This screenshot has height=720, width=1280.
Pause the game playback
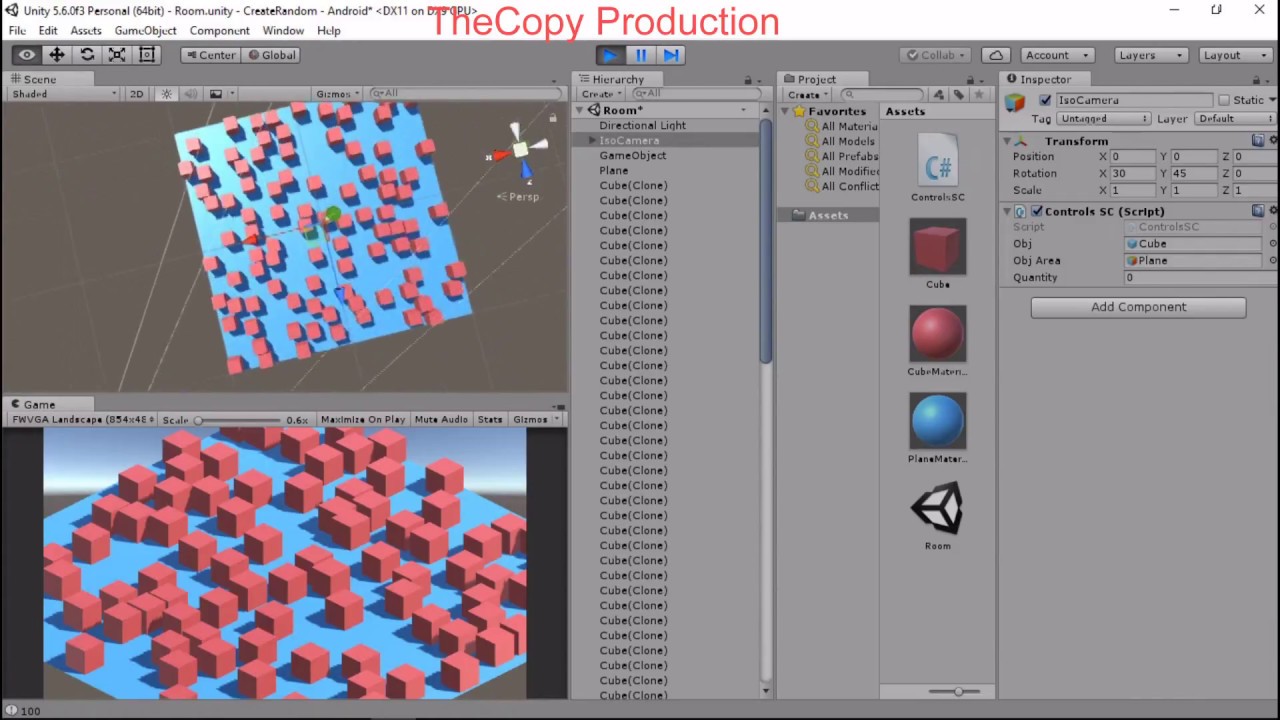(x=641, y=55)
